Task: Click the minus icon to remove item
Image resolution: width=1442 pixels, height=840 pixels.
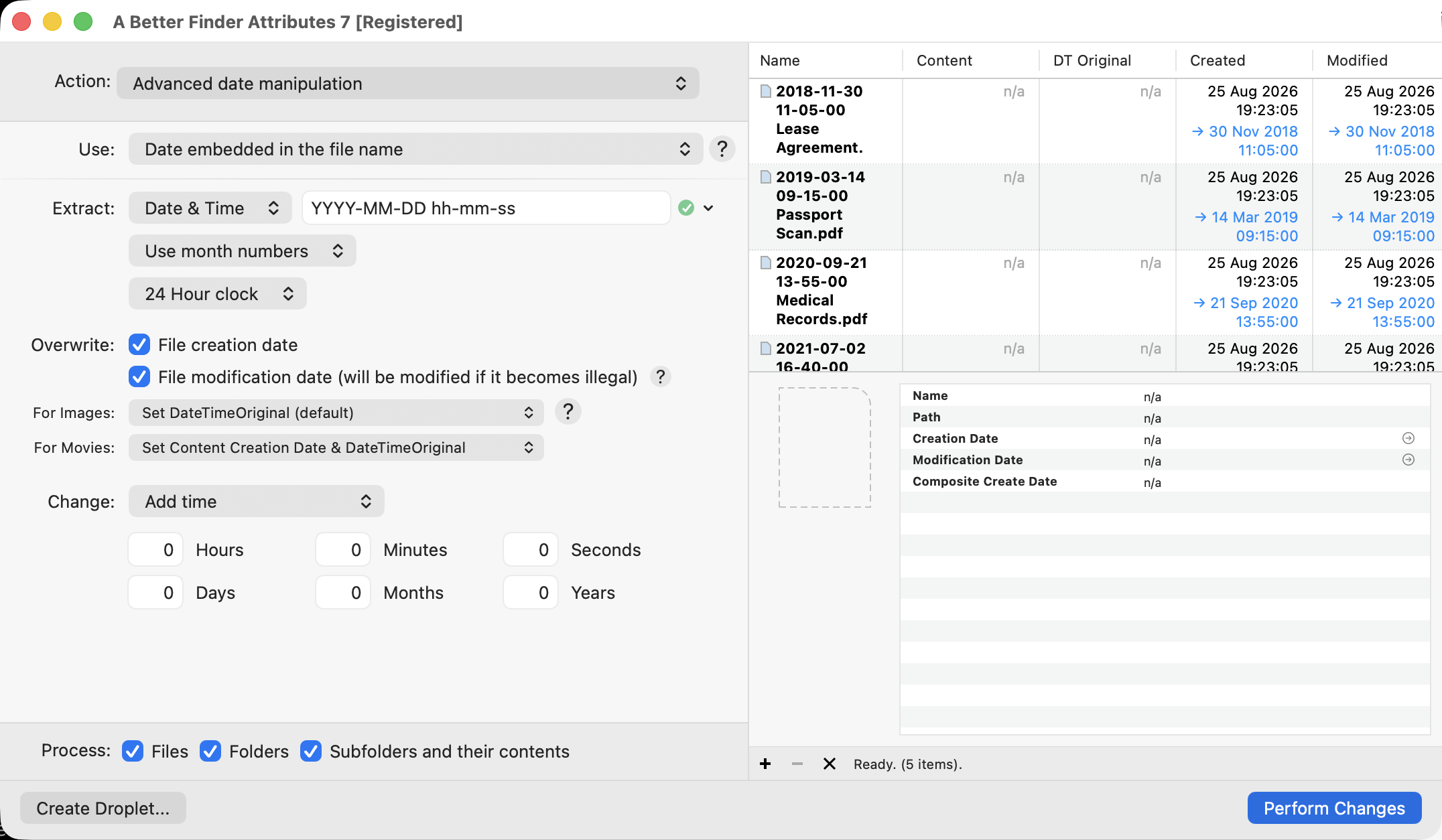Action: [x=797, y=764]
